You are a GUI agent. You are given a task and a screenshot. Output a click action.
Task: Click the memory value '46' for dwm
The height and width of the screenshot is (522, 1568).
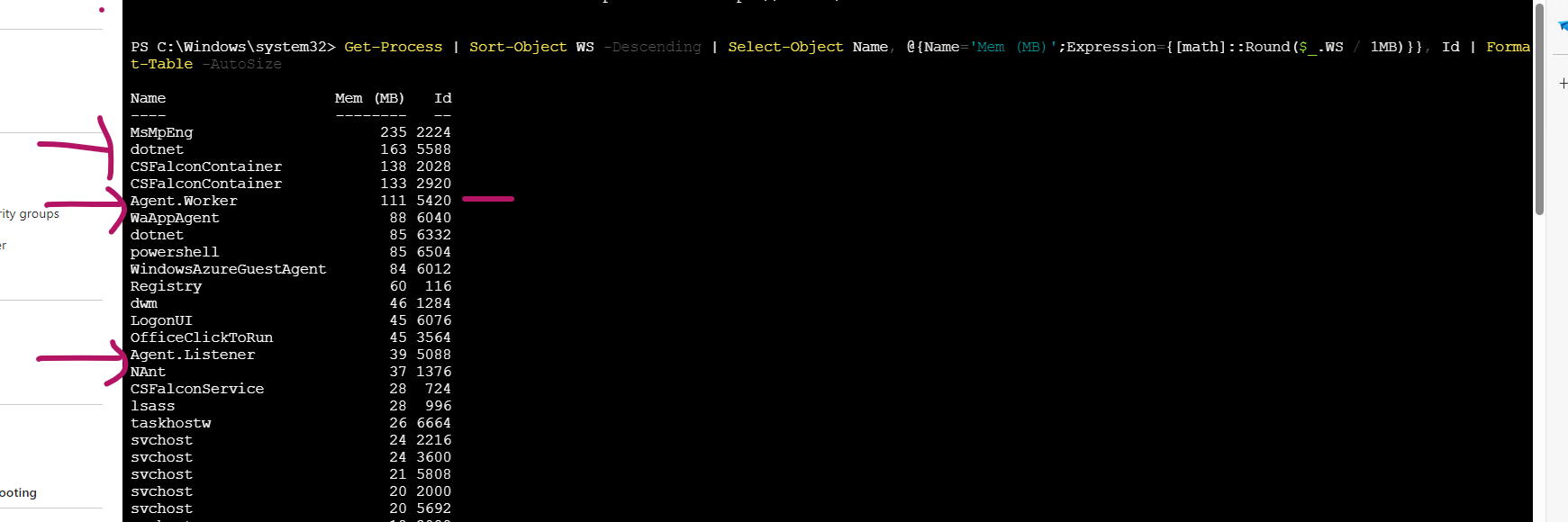pos(397,303)
